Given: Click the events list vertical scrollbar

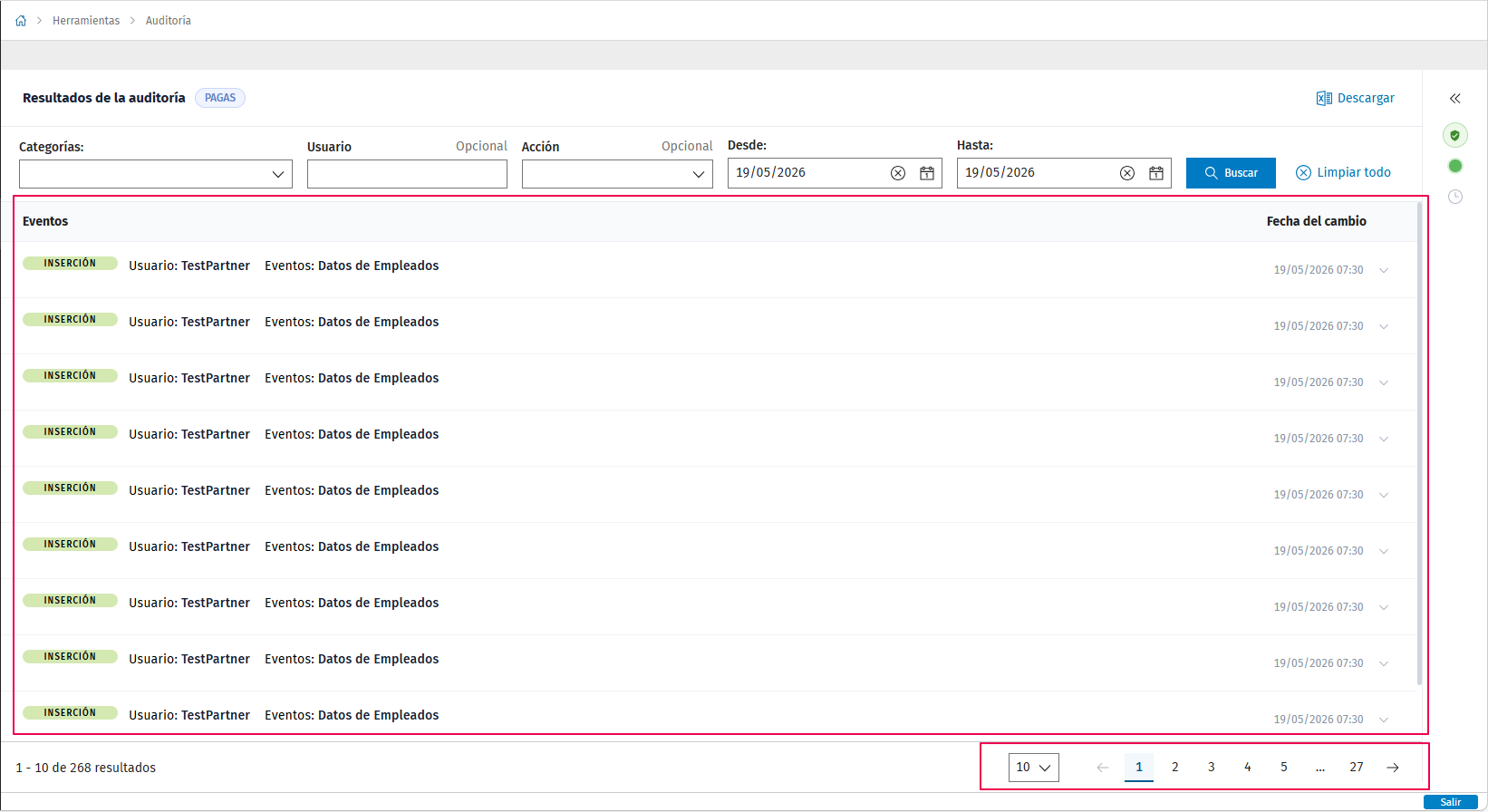Looking at the screenshot, I should coord(1420,444).
